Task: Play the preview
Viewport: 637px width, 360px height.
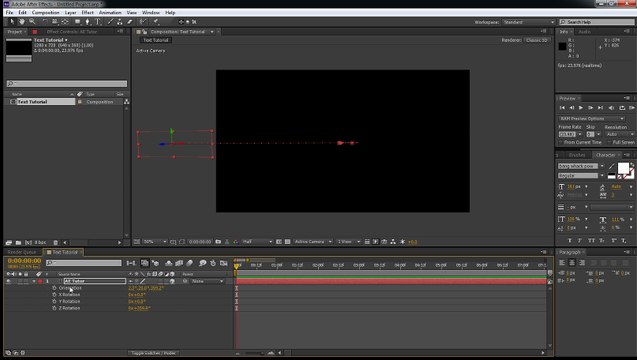Action: click(581, 108)
